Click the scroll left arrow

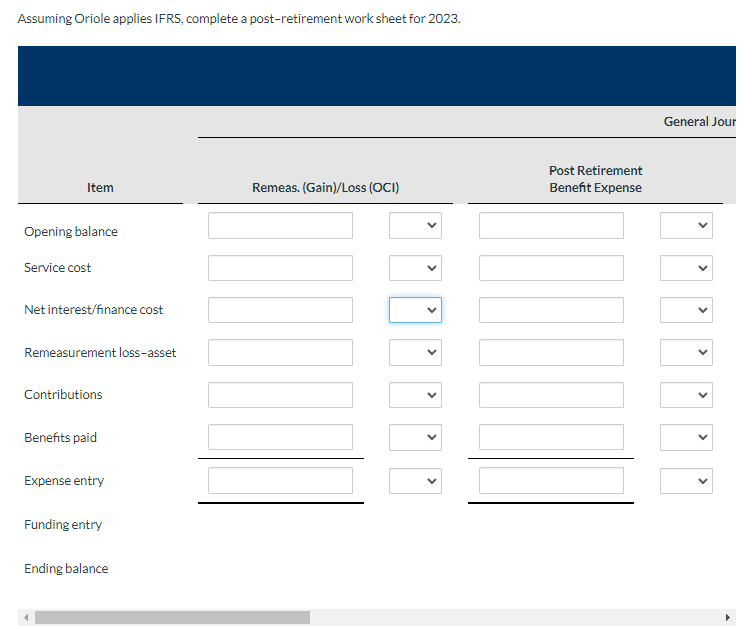[26, 617]
